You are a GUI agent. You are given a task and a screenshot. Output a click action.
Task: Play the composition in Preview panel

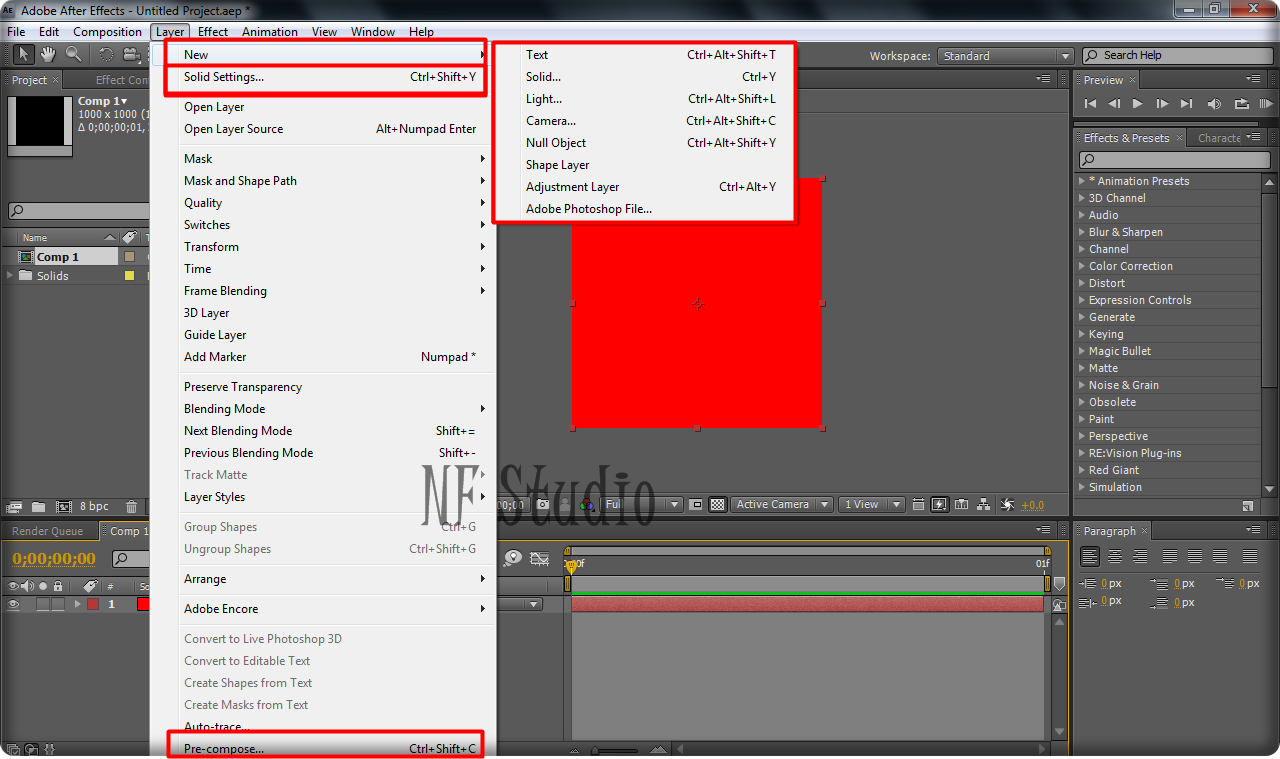point(1138,104)
